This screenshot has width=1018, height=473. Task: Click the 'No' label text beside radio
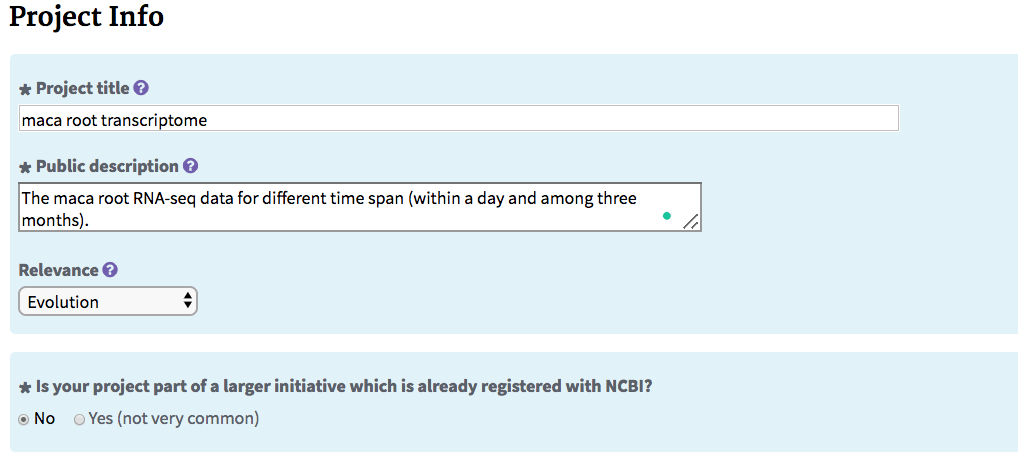click(44, 418)
